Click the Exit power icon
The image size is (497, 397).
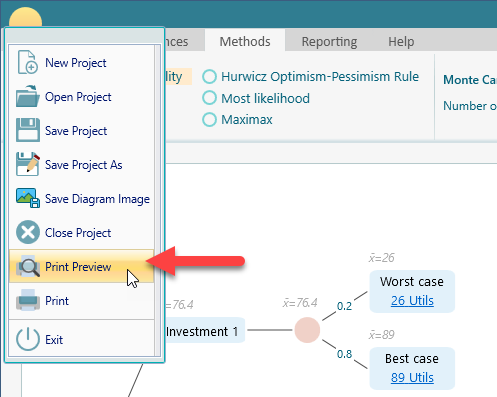click(28, 339)
